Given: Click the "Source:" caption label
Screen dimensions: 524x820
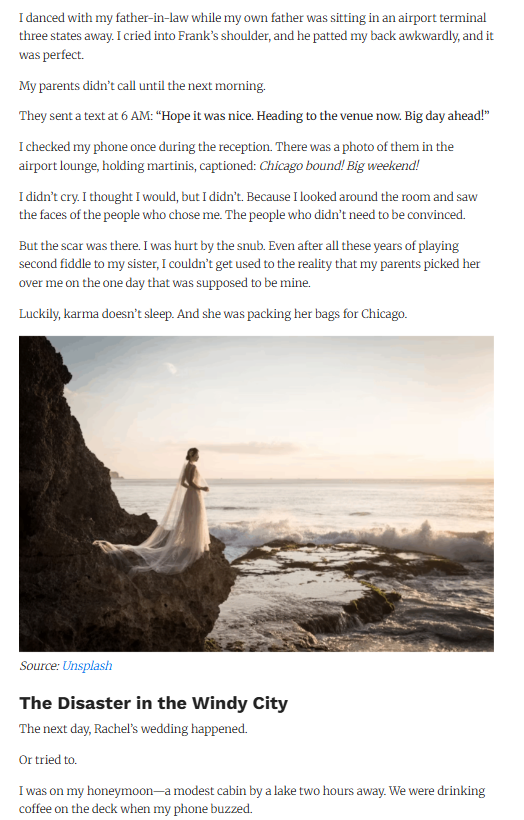Looking at the screenshot, I should tap(39, 666).
